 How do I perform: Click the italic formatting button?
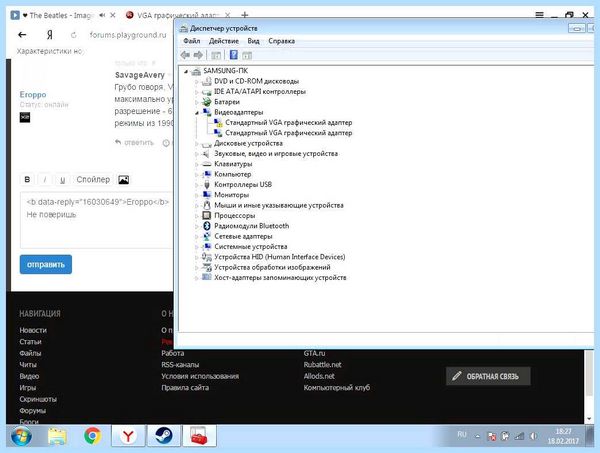45,179
